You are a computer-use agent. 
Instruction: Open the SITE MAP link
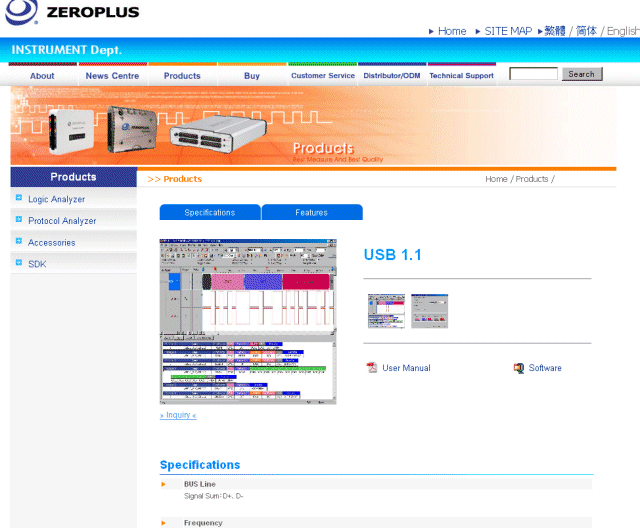point(508,31)
